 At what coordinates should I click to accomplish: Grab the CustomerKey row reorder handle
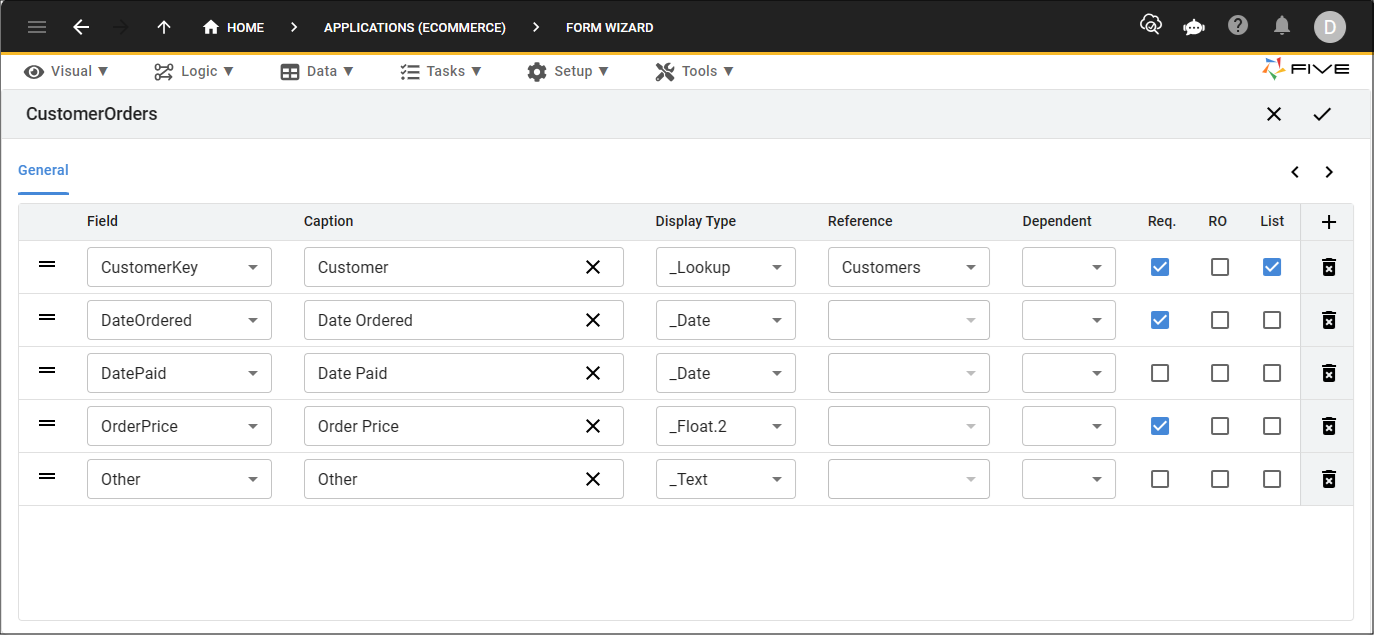click(47, 264)
